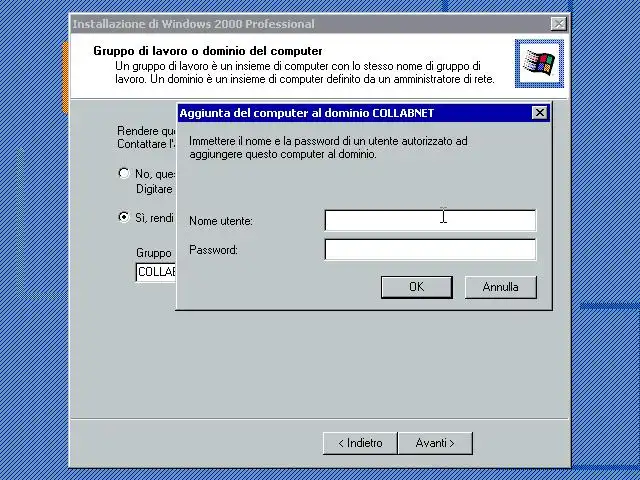Click the Windows logo icon in header
Screen dimensions: 640x480
tap(539, 63)
